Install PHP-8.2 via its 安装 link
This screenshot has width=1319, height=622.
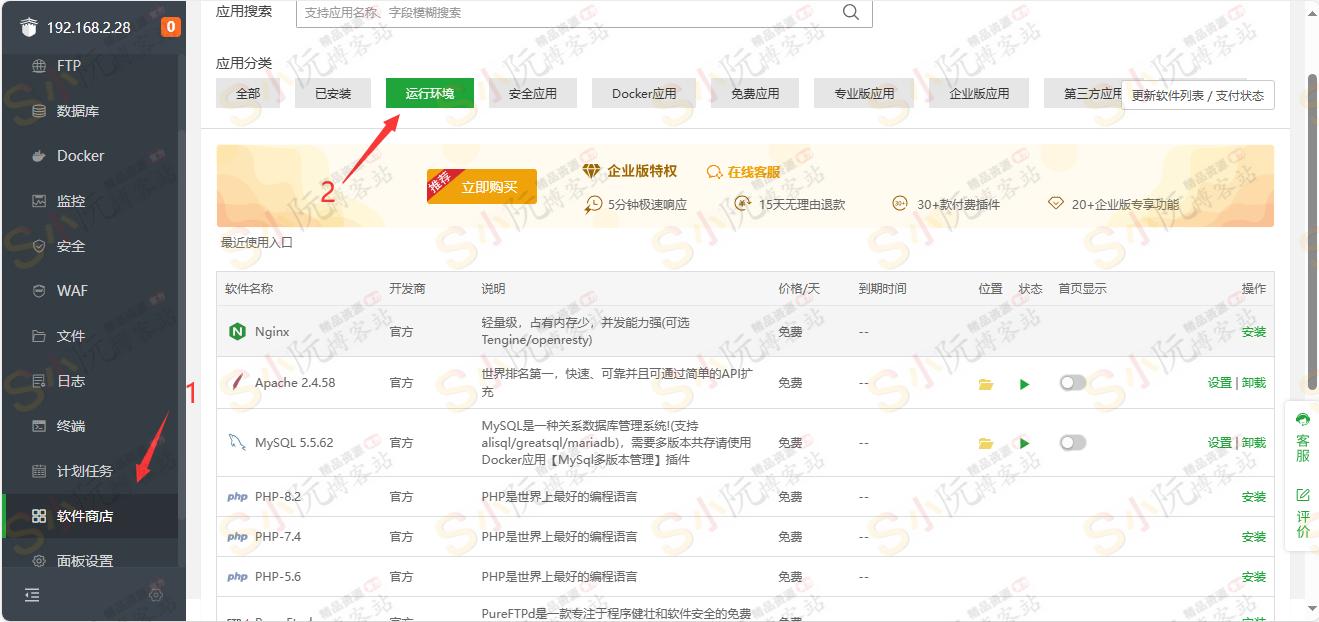[1254, 497]
